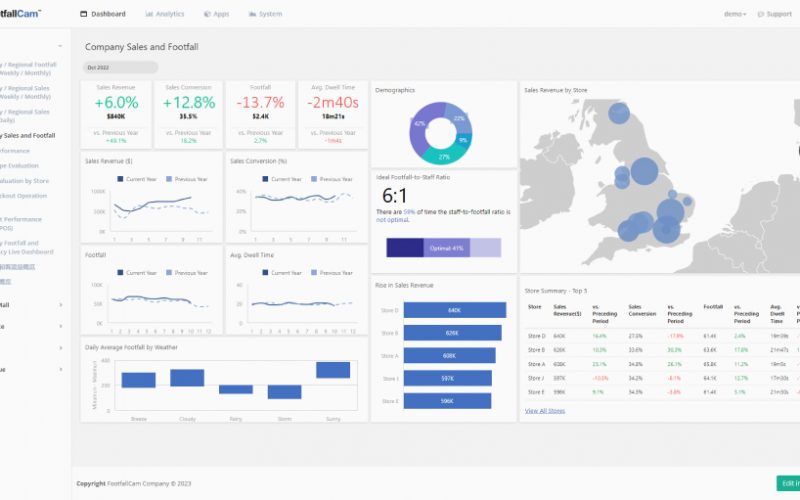Viewport: 800px width, 500px height.
Task: Select Company Sales and Footfall sidebar item
Action: (x=28, y=135)
